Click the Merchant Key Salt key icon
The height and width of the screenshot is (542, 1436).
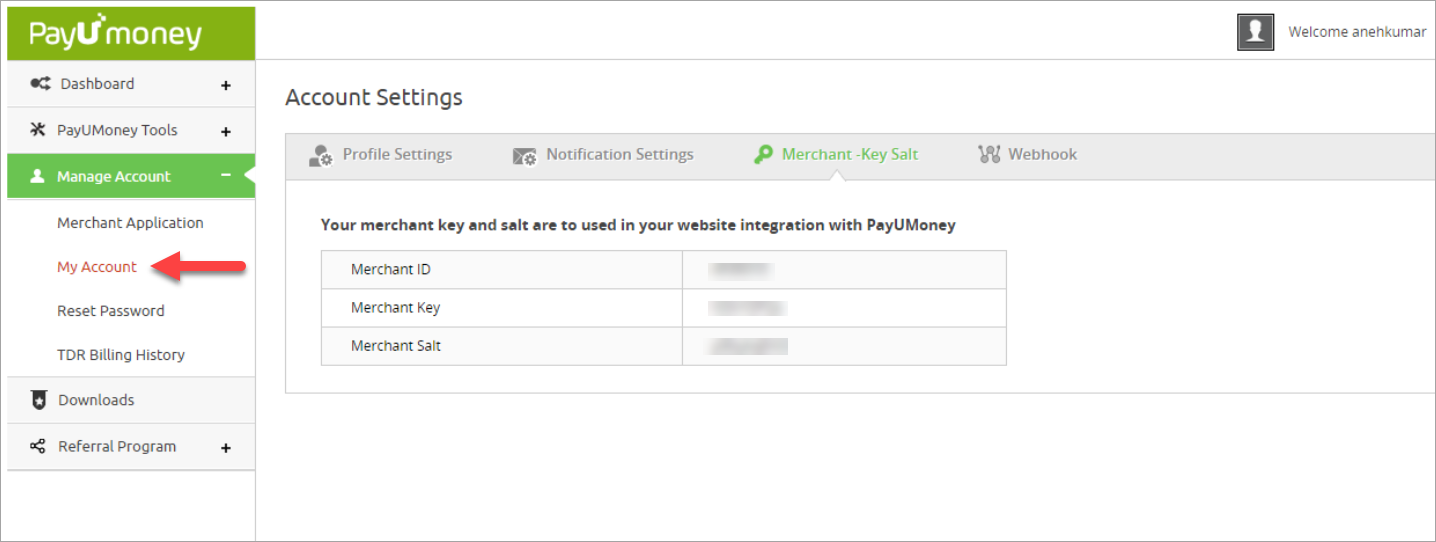tap(763, 155)
